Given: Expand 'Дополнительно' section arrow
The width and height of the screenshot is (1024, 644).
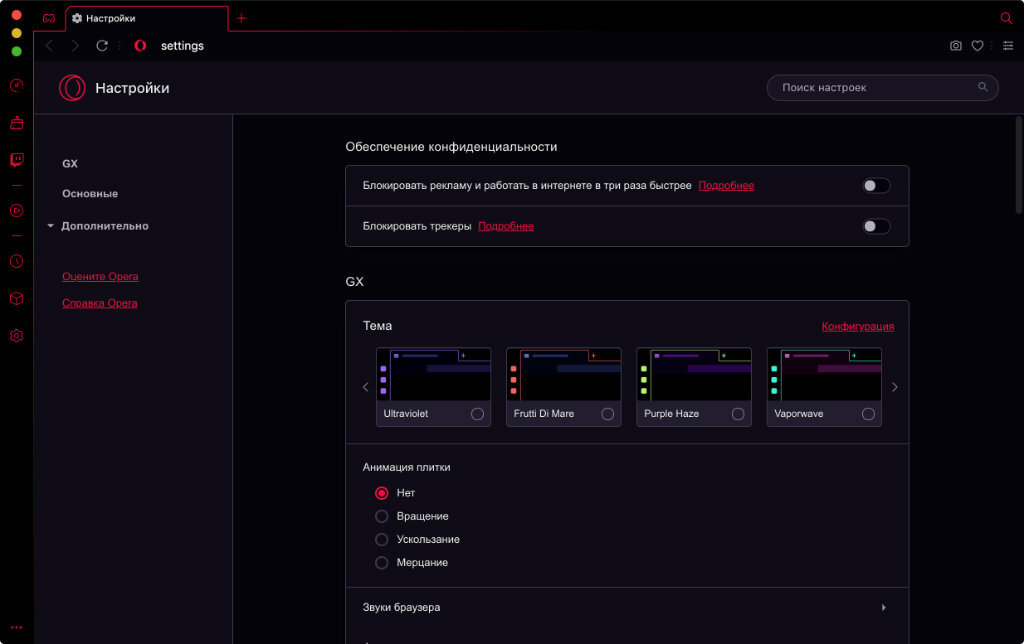Looking at the screenshot, I should pyautogui.click(x=50, y=225).
